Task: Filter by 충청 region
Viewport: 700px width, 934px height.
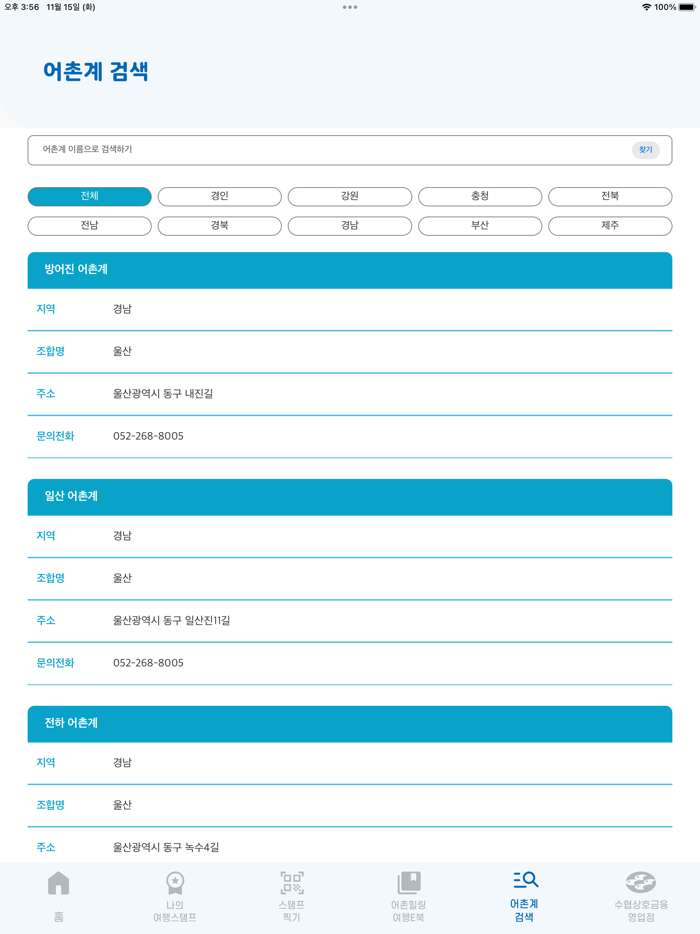Action: click(x=480, y=196)
